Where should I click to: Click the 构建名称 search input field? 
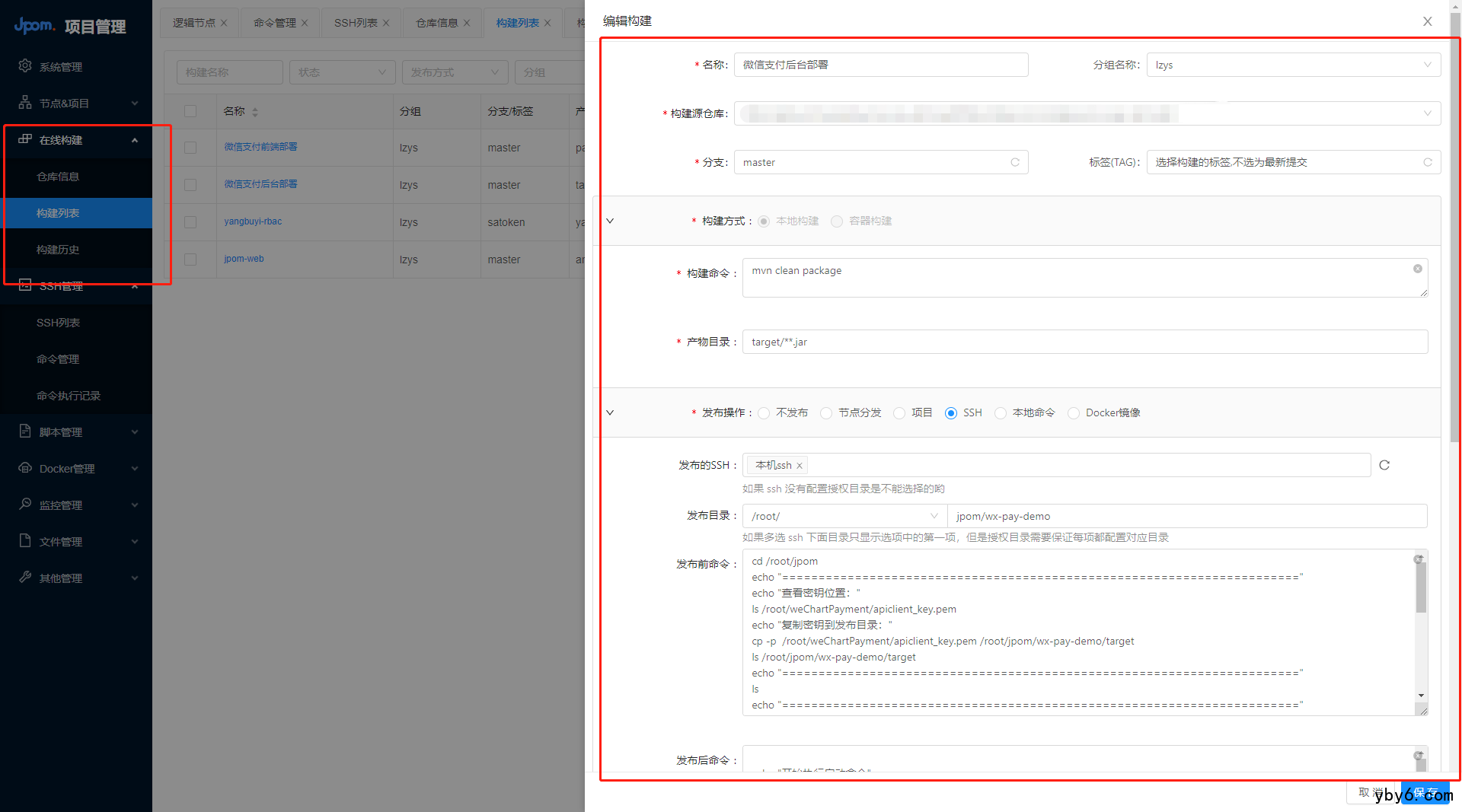(229, 72)
